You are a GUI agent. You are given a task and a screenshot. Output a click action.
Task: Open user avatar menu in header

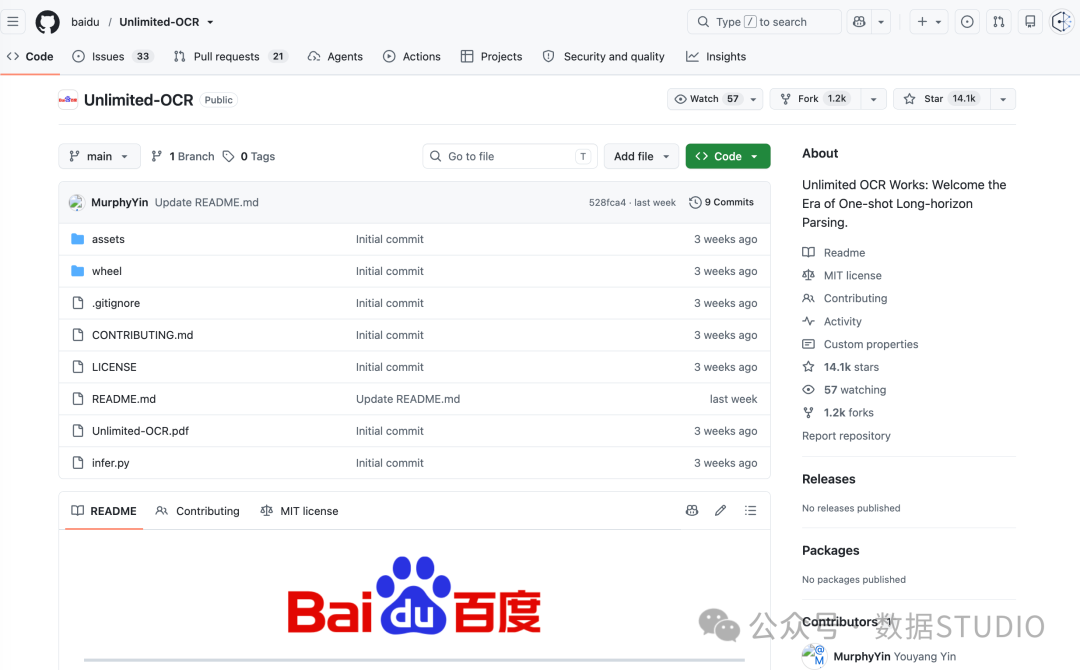tap(1061, 22)
